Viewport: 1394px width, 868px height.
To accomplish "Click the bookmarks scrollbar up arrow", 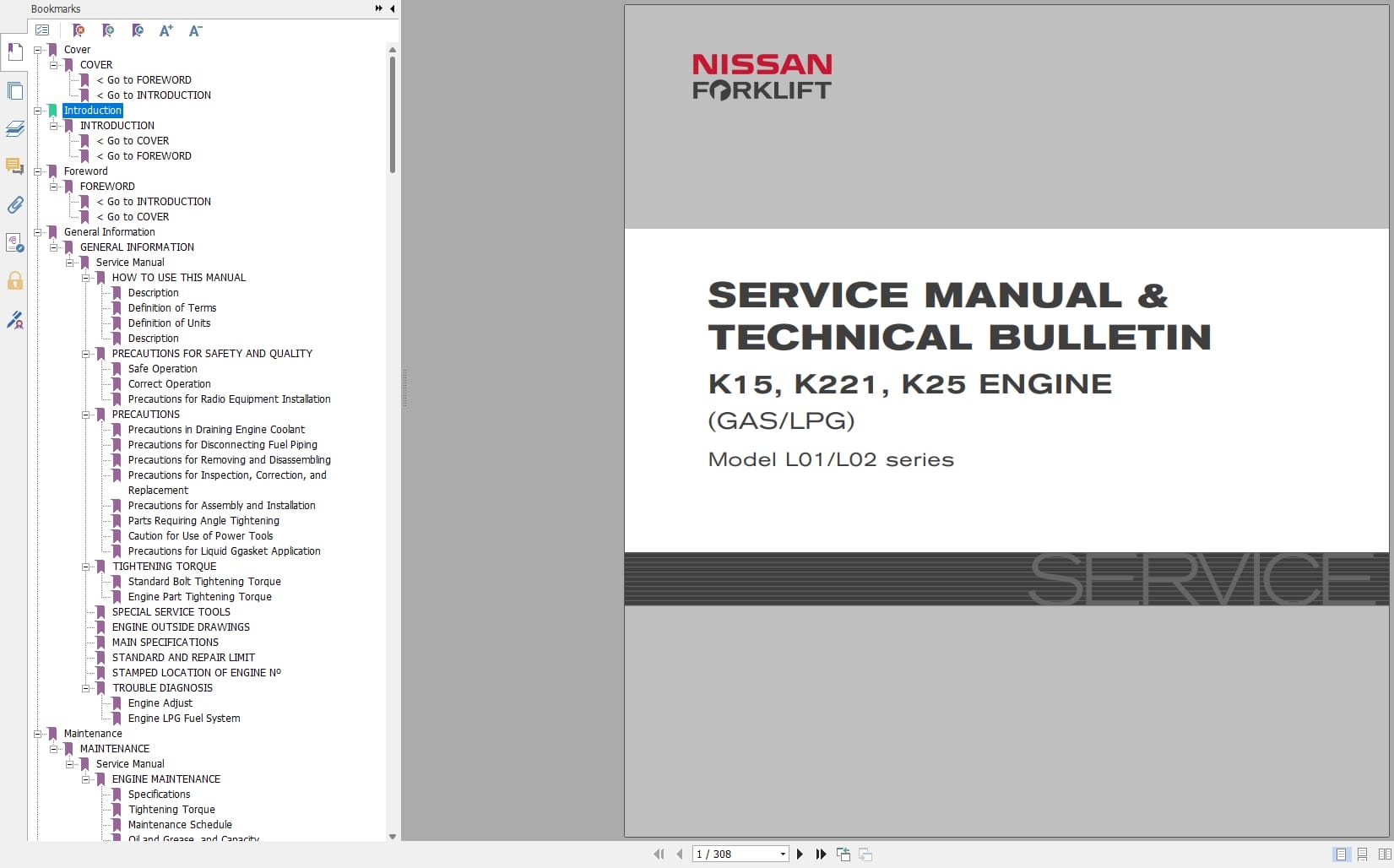I will point(393,50).
